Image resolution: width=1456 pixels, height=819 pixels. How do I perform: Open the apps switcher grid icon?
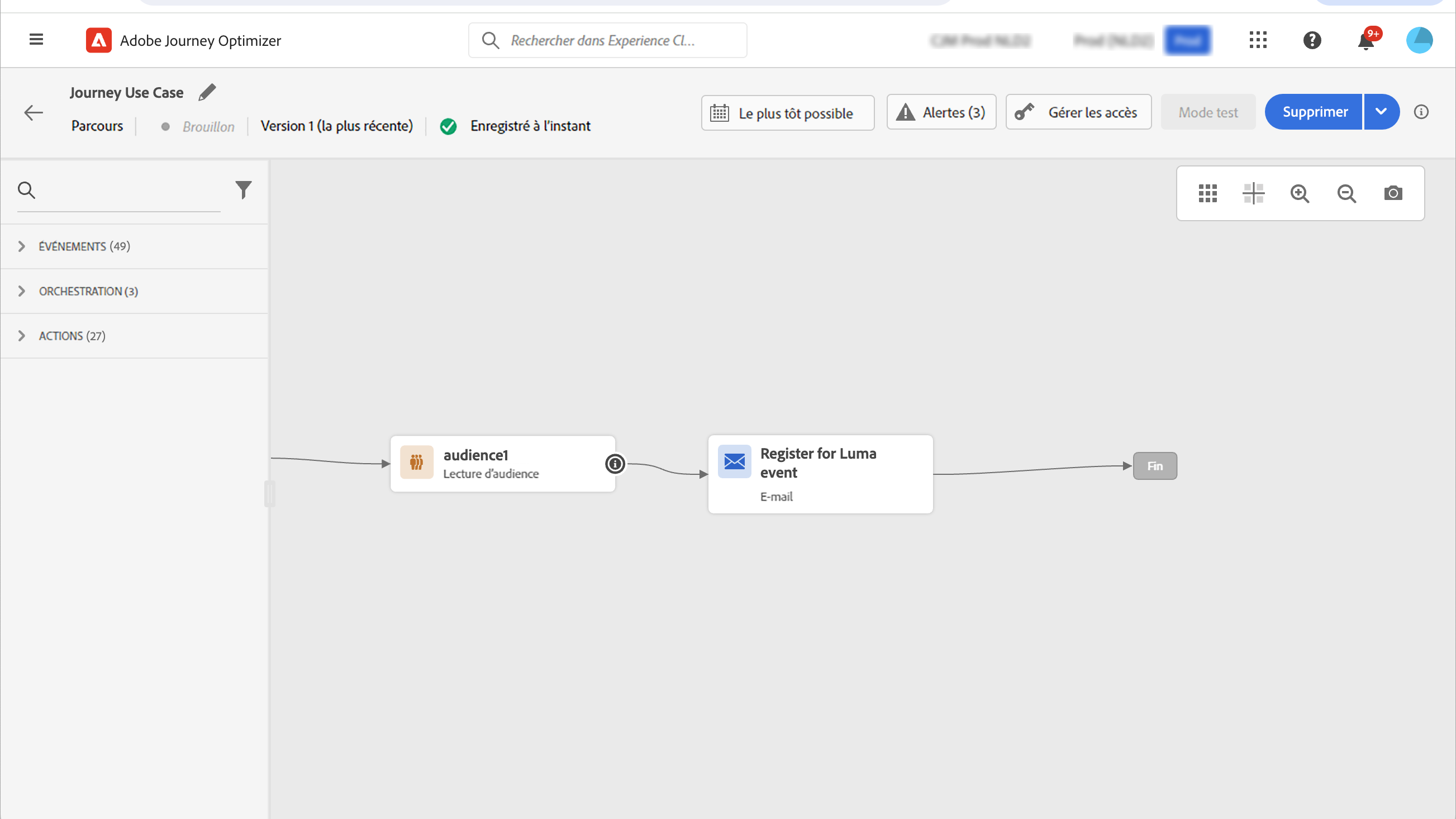(1258, 40)
